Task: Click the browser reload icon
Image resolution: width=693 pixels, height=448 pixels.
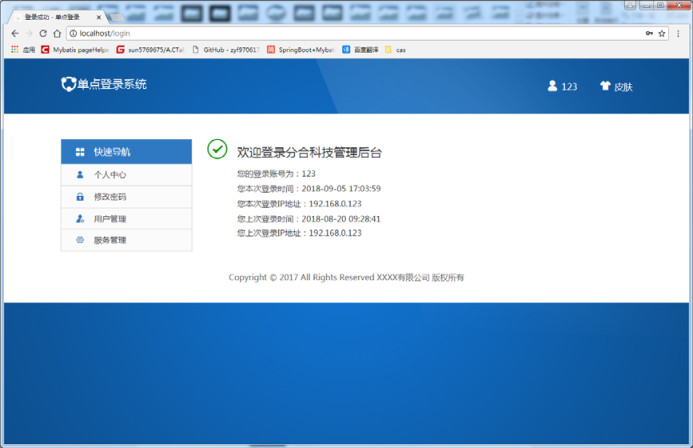Action: tap(43, 33)
